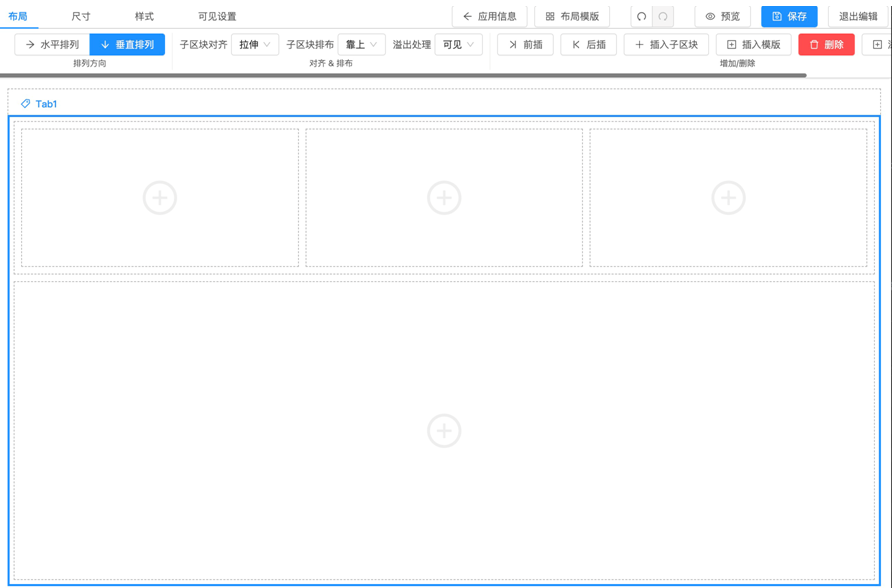
Task: Switch to the 布局 tab
Action: [18, 16]
